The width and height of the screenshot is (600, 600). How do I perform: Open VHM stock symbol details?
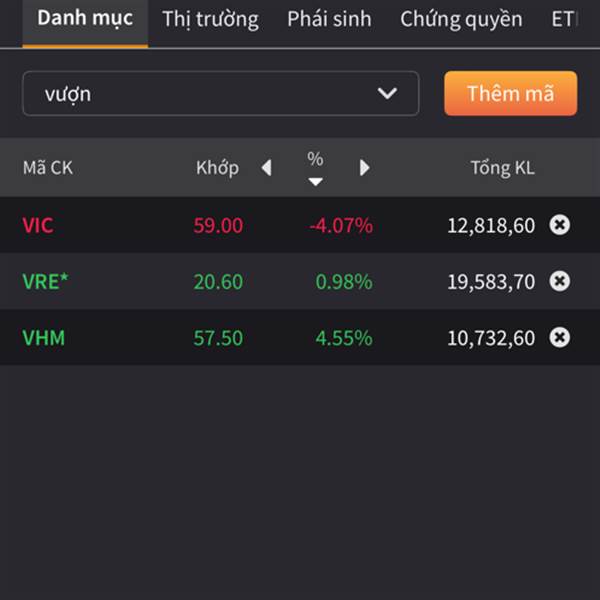click(x=44, y=338)
